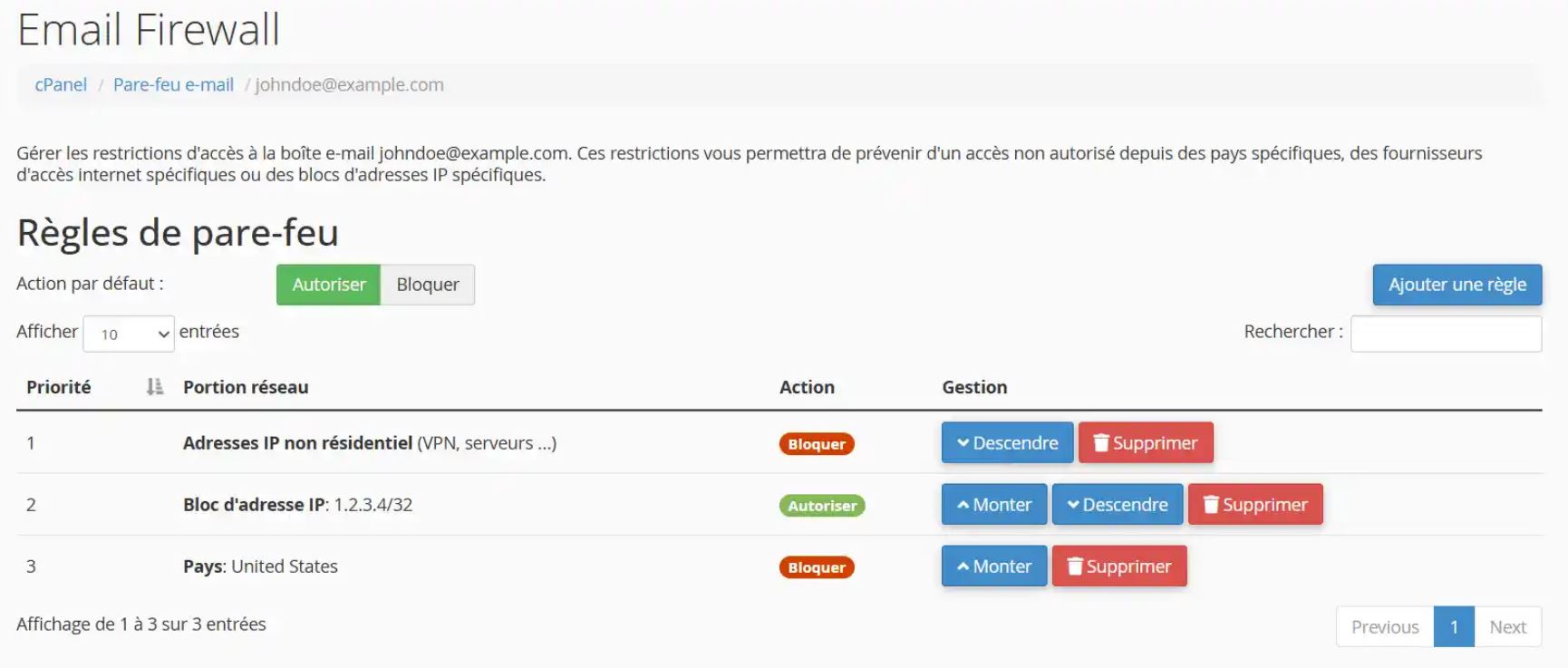Click the Autoriser badge on the IP block rule
Screen dimensions: 1568x668
(x=820, y=506)
